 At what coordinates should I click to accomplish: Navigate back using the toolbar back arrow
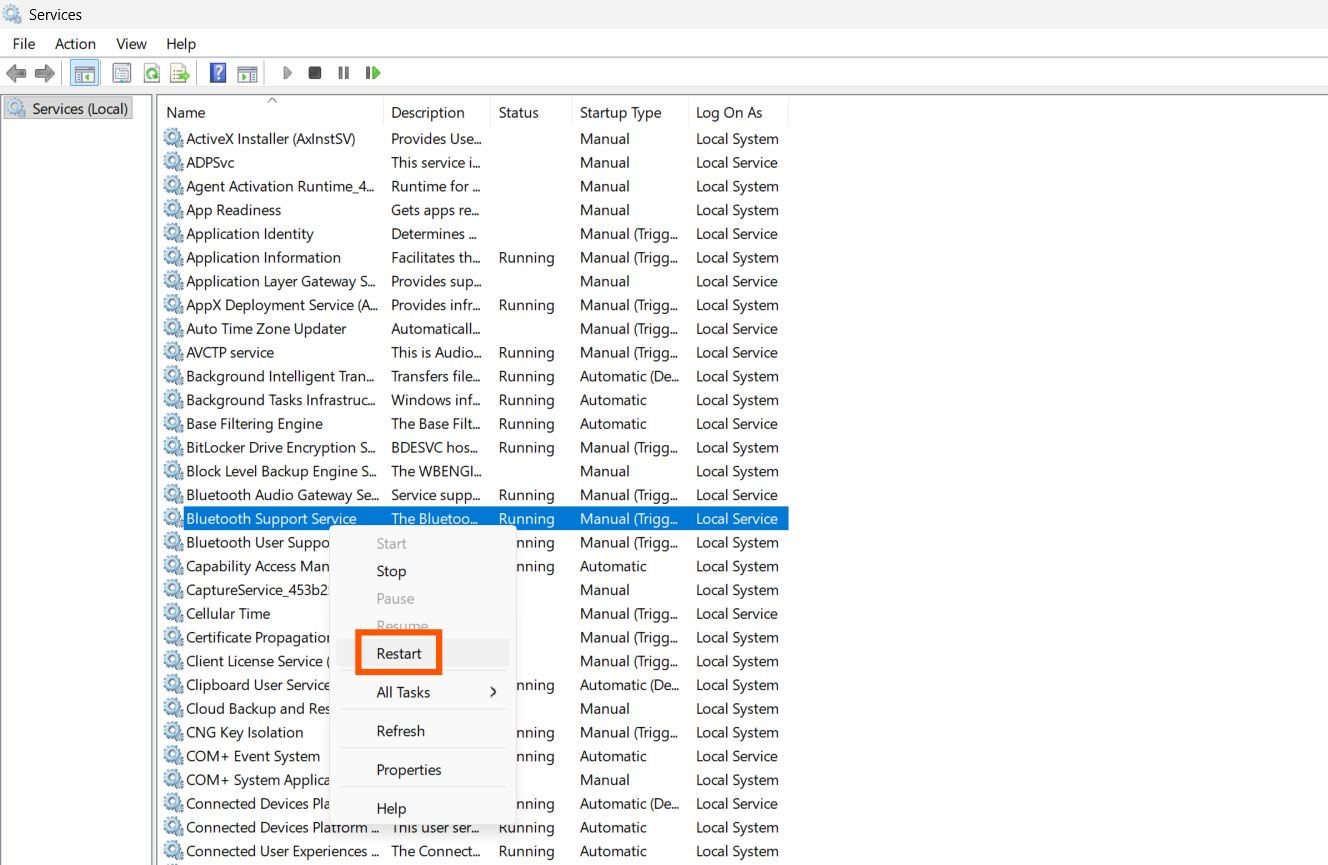[16, 72]
